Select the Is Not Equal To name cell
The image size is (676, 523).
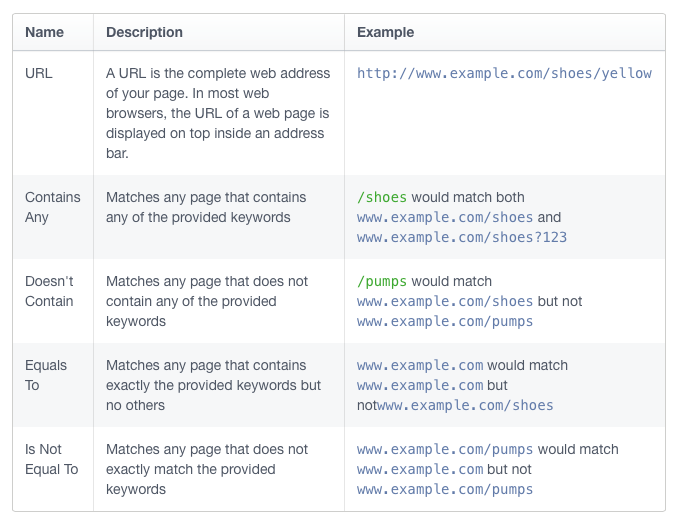(x=52, y=460)
